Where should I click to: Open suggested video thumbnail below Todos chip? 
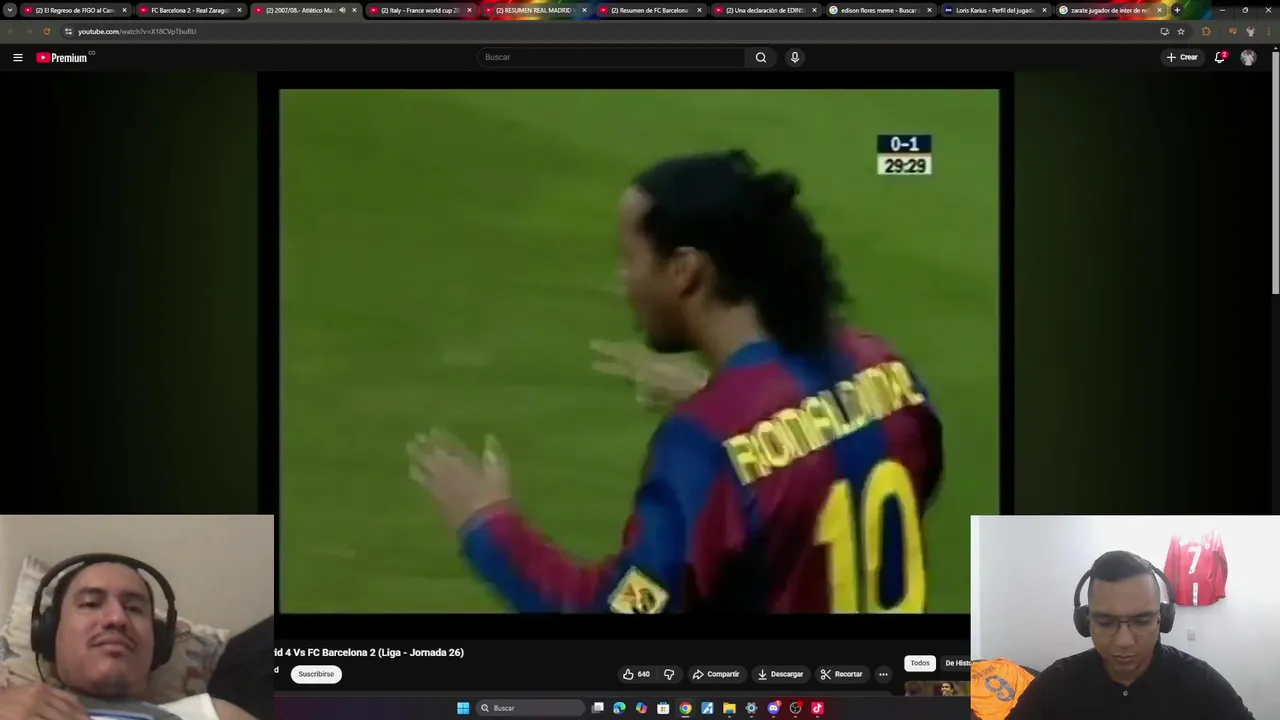pyautogui.click(x=937, y=688)
